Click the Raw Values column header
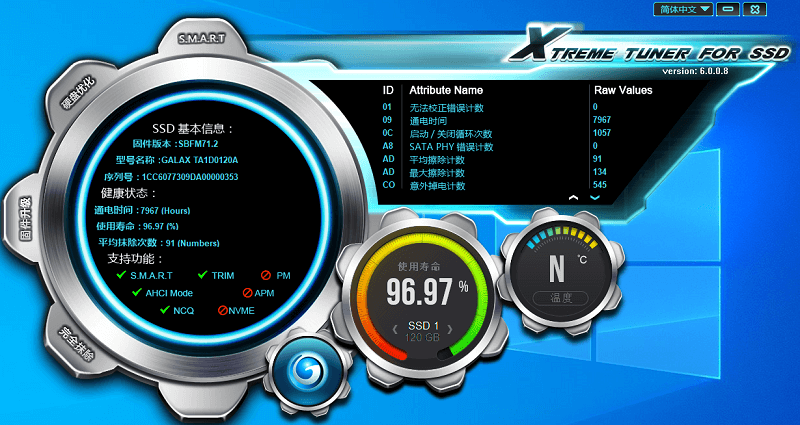The width and height of the screenshot is (800, 425). (x=623, y=90)
